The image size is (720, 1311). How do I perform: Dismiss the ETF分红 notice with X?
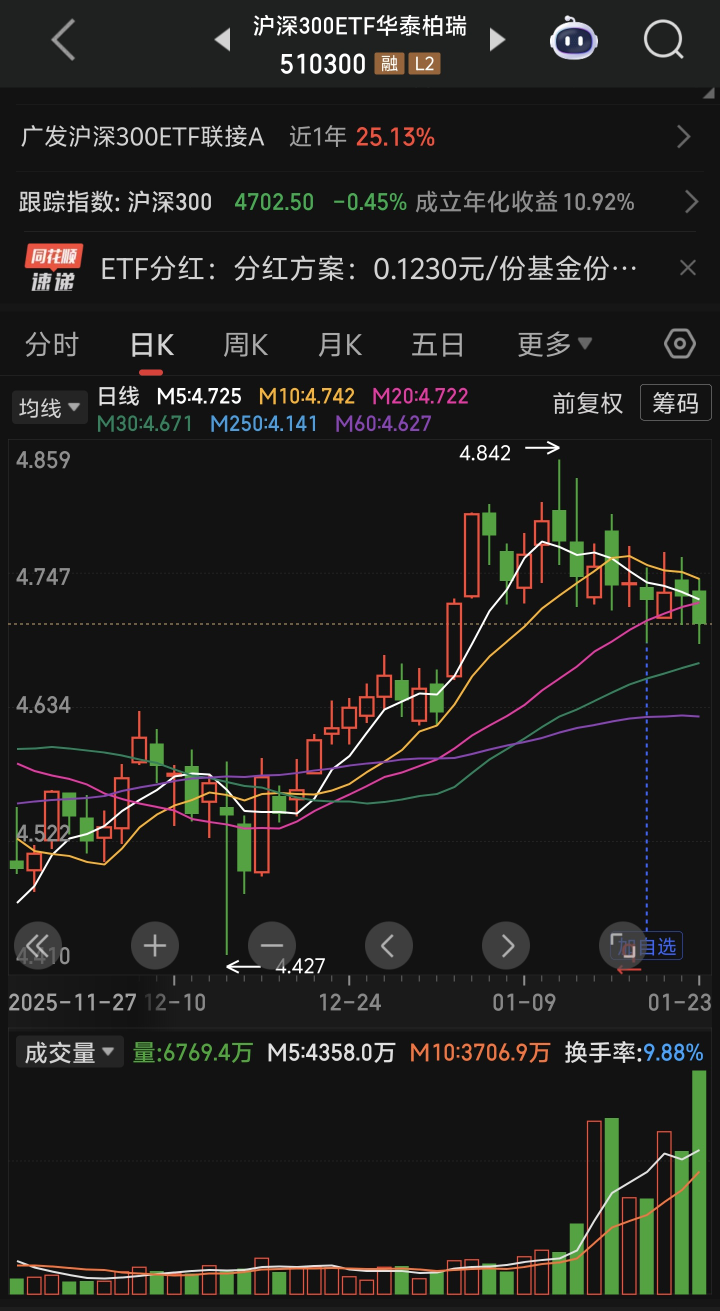[x=688, y=268]
